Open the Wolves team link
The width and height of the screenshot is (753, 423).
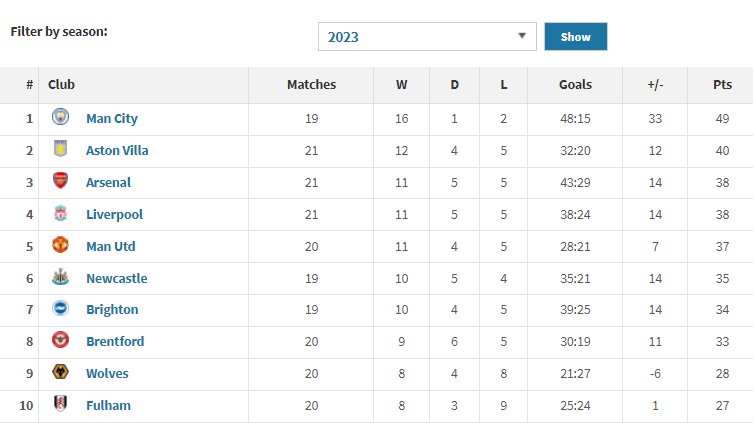[107, 374]
